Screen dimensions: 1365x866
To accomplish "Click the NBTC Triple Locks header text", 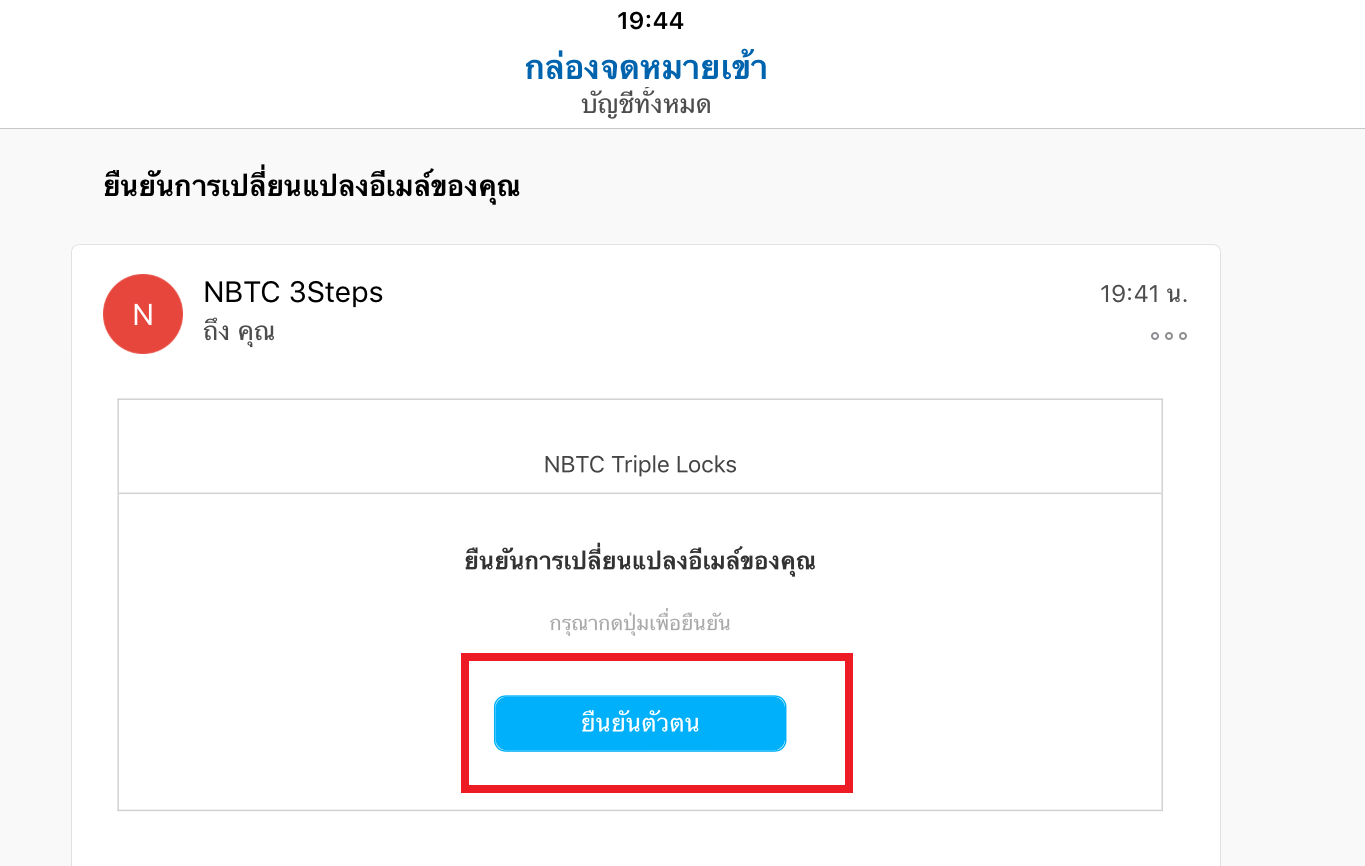I will pyautogui.click(x=640, y=465).
